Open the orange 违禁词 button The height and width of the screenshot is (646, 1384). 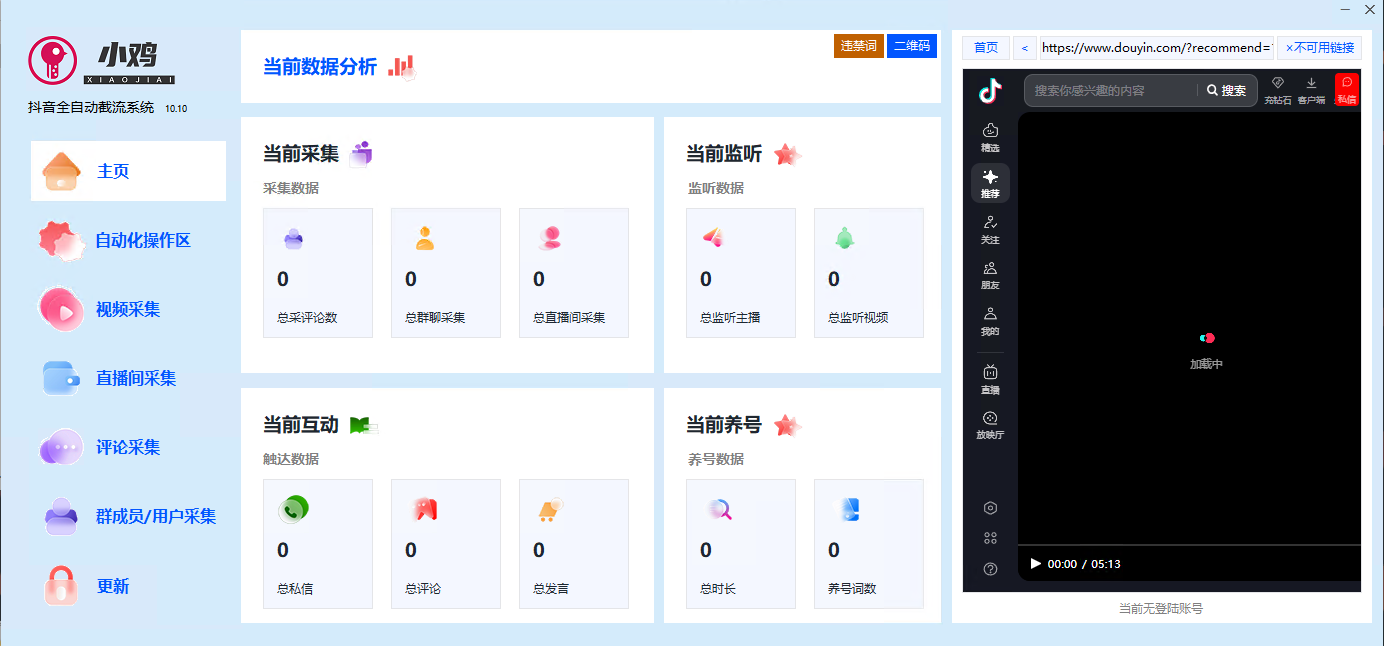tap(859, 46)
